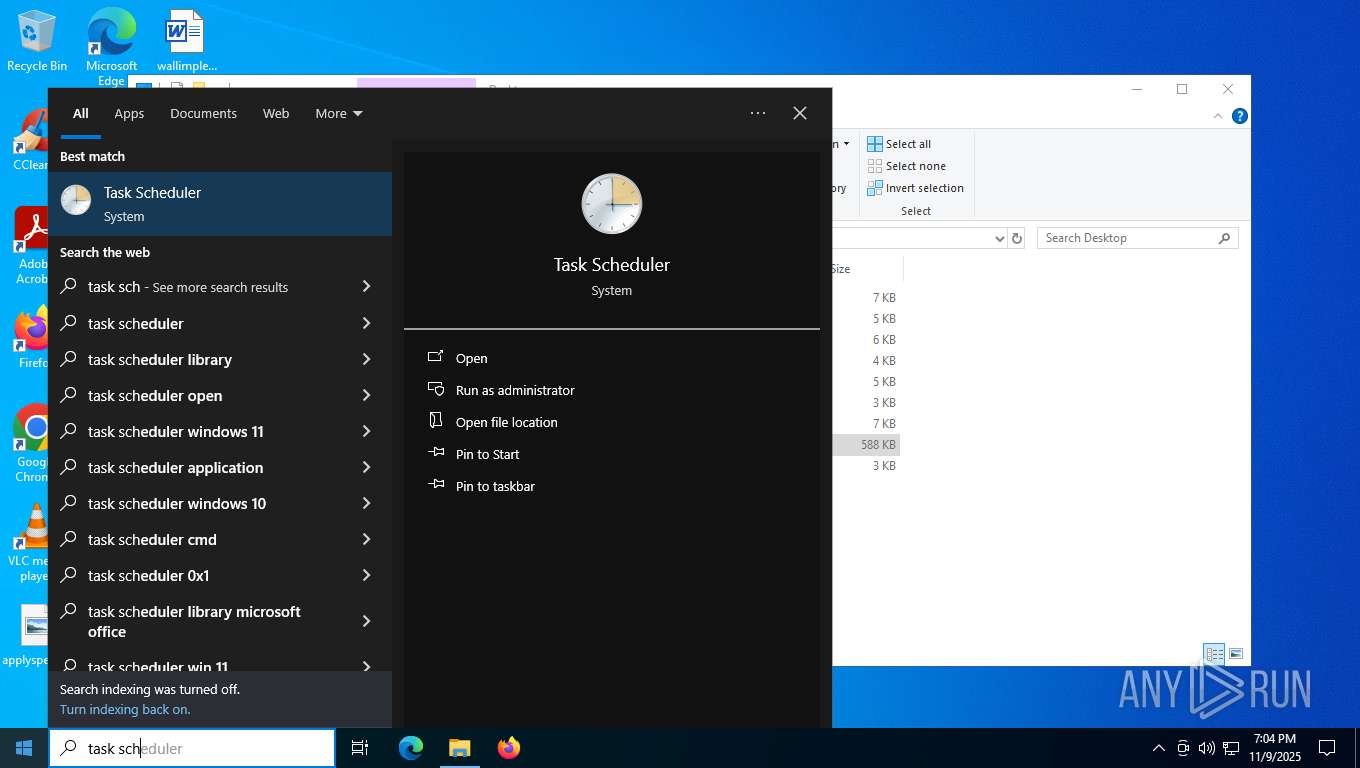
Task: Open Task View in the taskbar
Action: point(360,748)
